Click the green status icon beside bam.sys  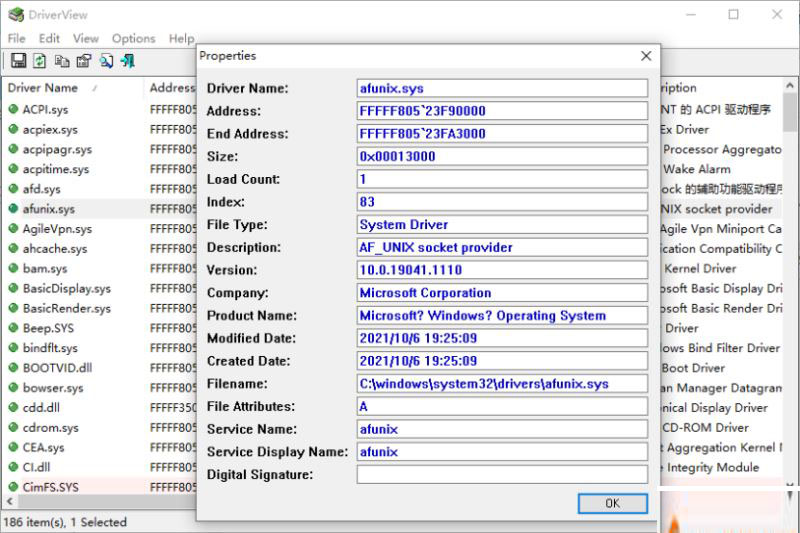tap(13, 268)
